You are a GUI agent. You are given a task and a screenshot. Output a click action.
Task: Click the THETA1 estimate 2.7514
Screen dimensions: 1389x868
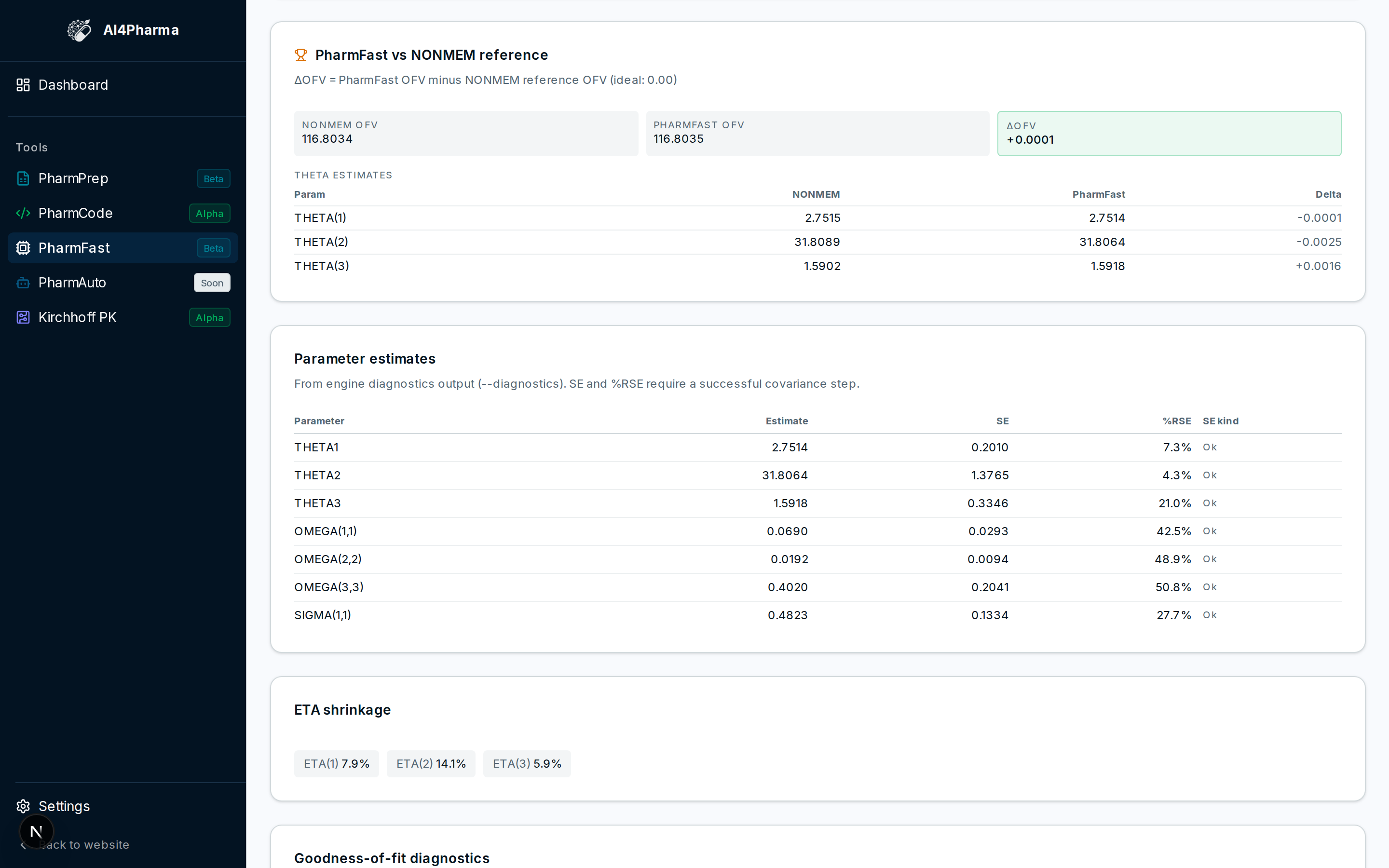(789, 447)
